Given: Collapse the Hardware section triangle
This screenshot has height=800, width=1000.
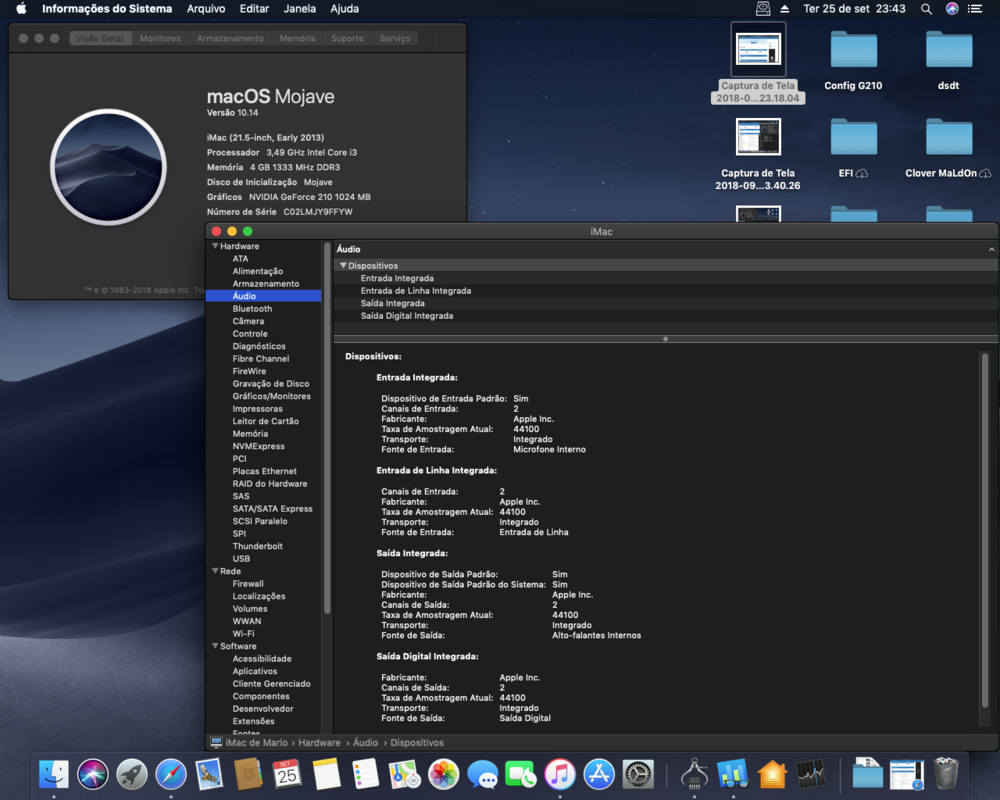Looking at the screenshot, I should (x=215, y=246).
